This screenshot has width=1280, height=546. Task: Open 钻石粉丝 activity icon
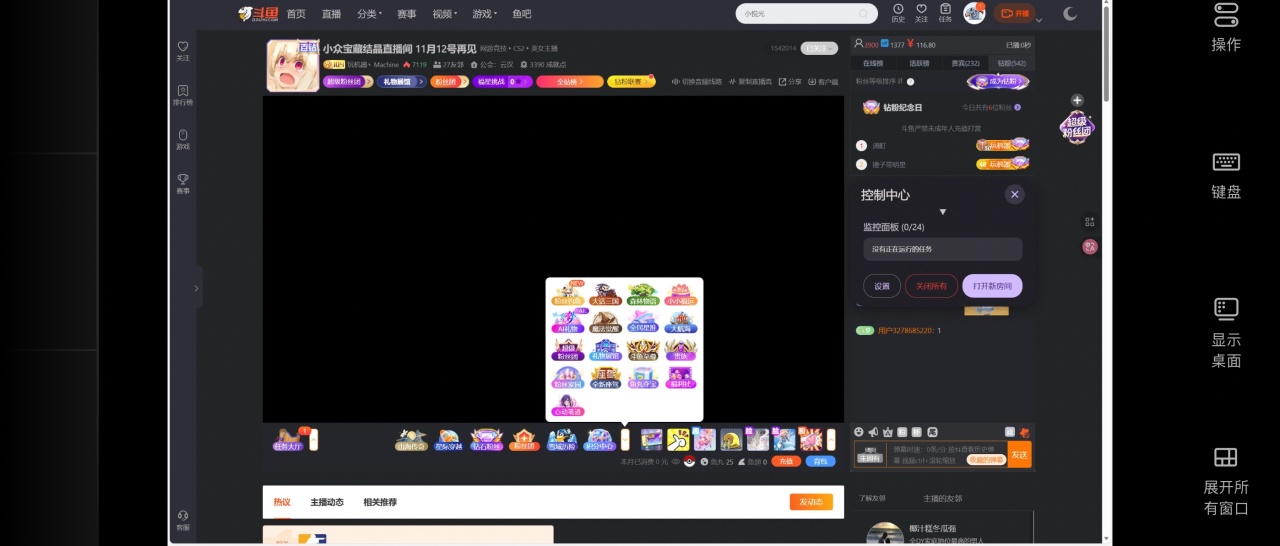point(486,439)
